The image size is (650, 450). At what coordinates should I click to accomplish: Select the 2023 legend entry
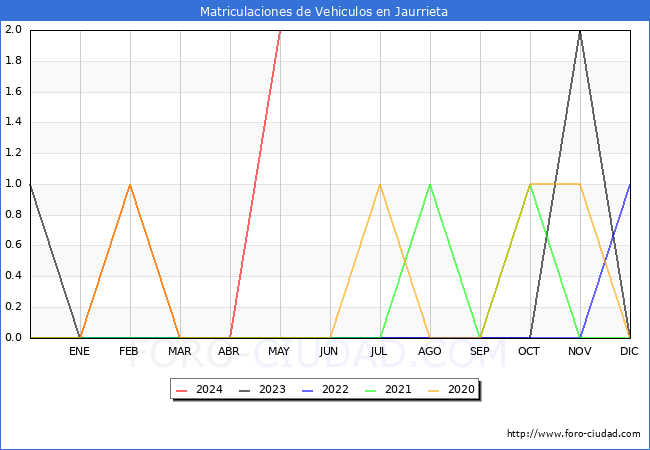pos(263,390)
